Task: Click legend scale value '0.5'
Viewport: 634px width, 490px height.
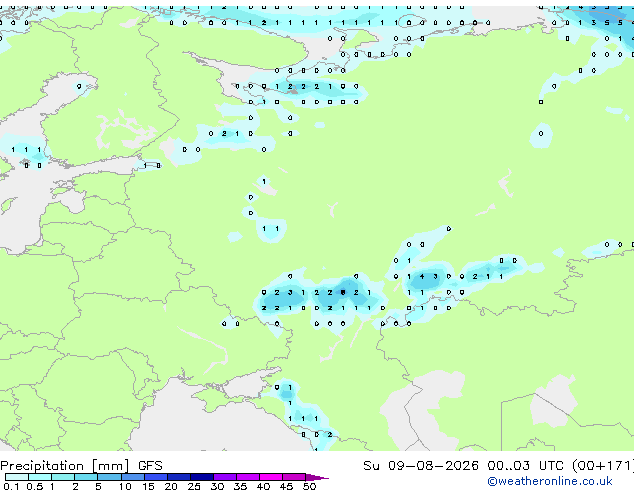Action: click(x=35, y=486)
